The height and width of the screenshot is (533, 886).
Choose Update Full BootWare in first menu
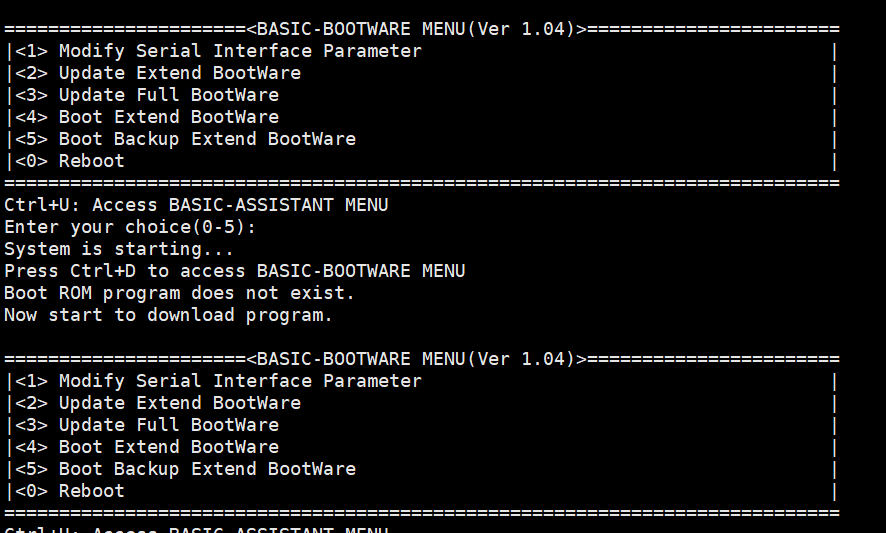point(168,95)
